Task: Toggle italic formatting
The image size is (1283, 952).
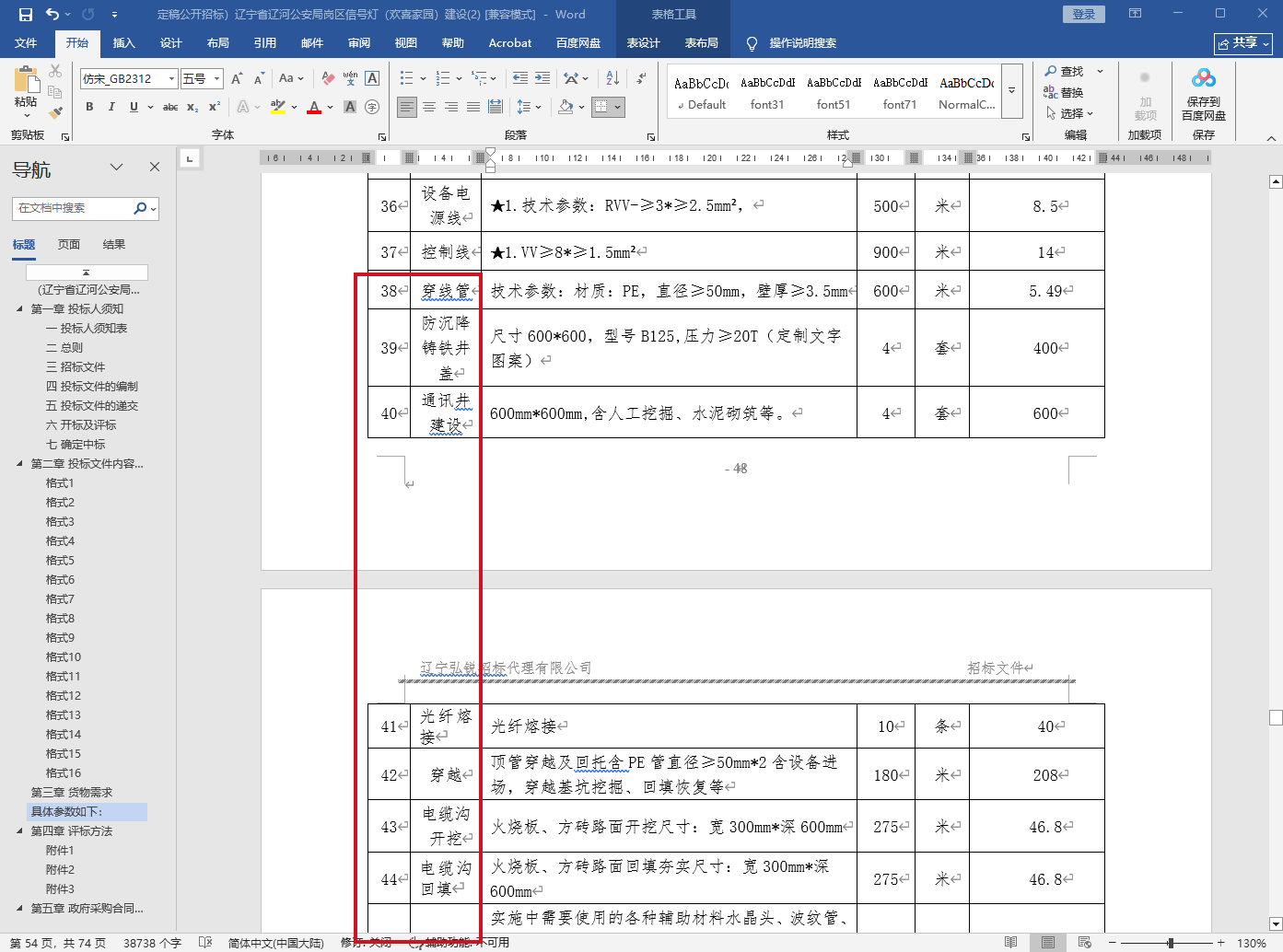Action: 111,107
